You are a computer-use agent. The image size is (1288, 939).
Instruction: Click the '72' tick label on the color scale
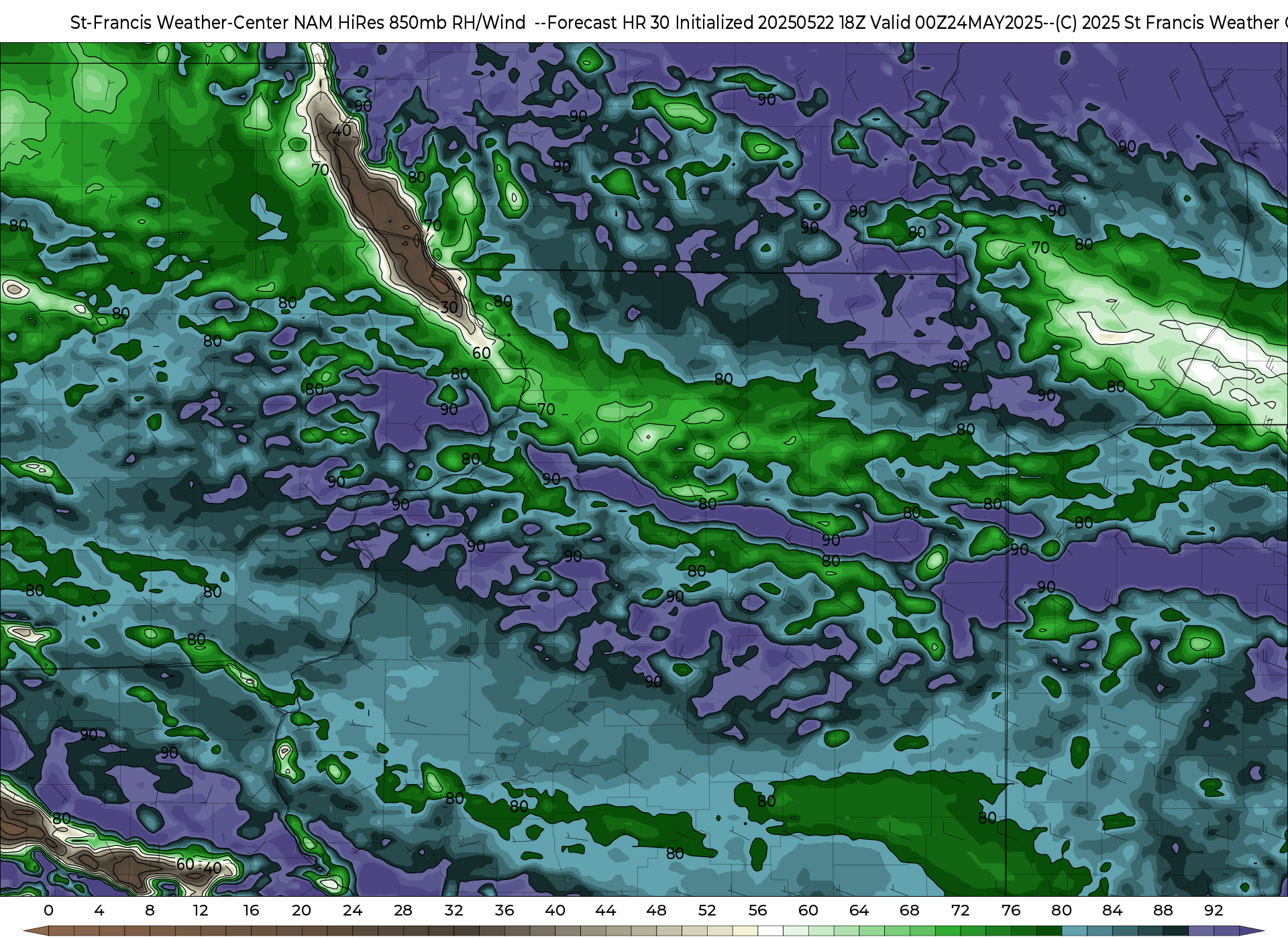960,911
